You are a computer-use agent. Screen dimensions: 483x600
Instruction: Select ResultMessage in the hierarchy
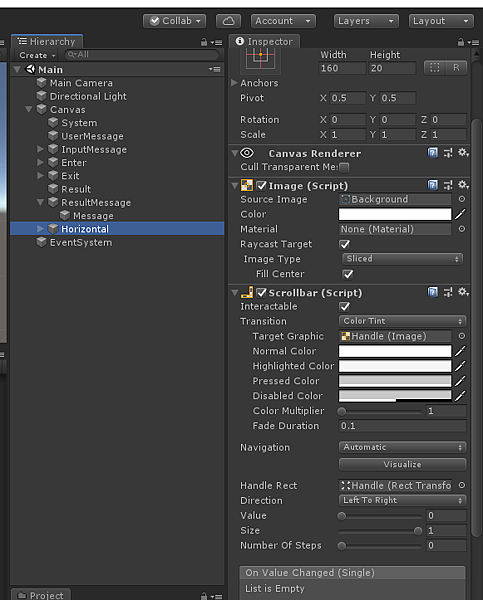point(96,202)
